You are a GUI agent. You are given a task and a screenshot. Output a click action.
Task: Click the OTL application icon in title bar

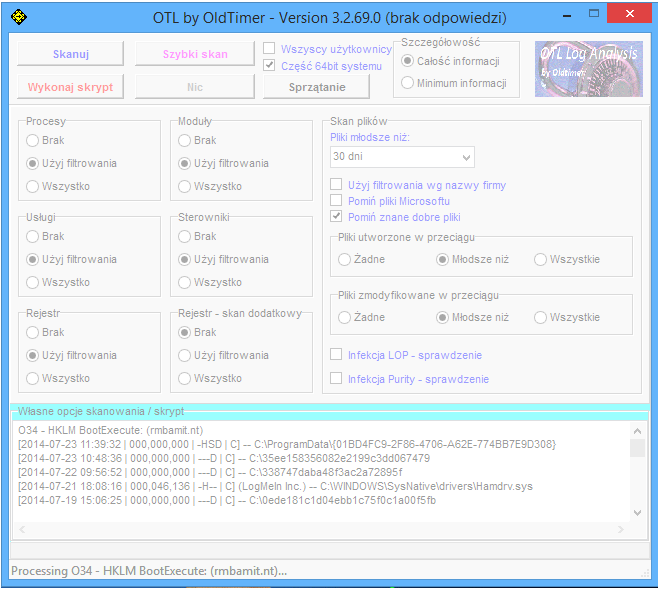[x=19, y=17]
